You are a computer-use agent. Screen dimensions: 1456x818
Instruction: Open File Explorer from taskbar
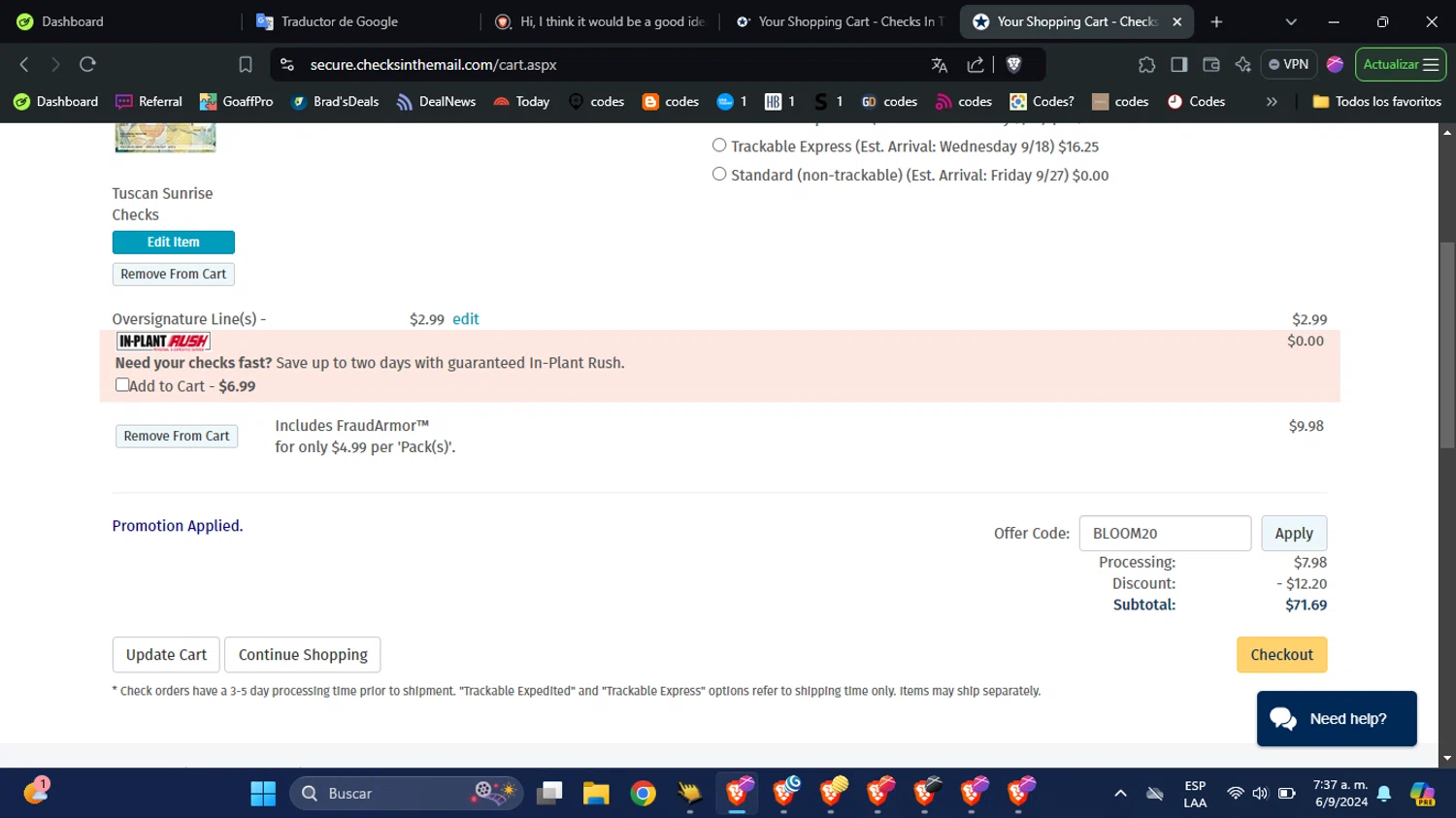pyautogui.click(x=596, y=794)
